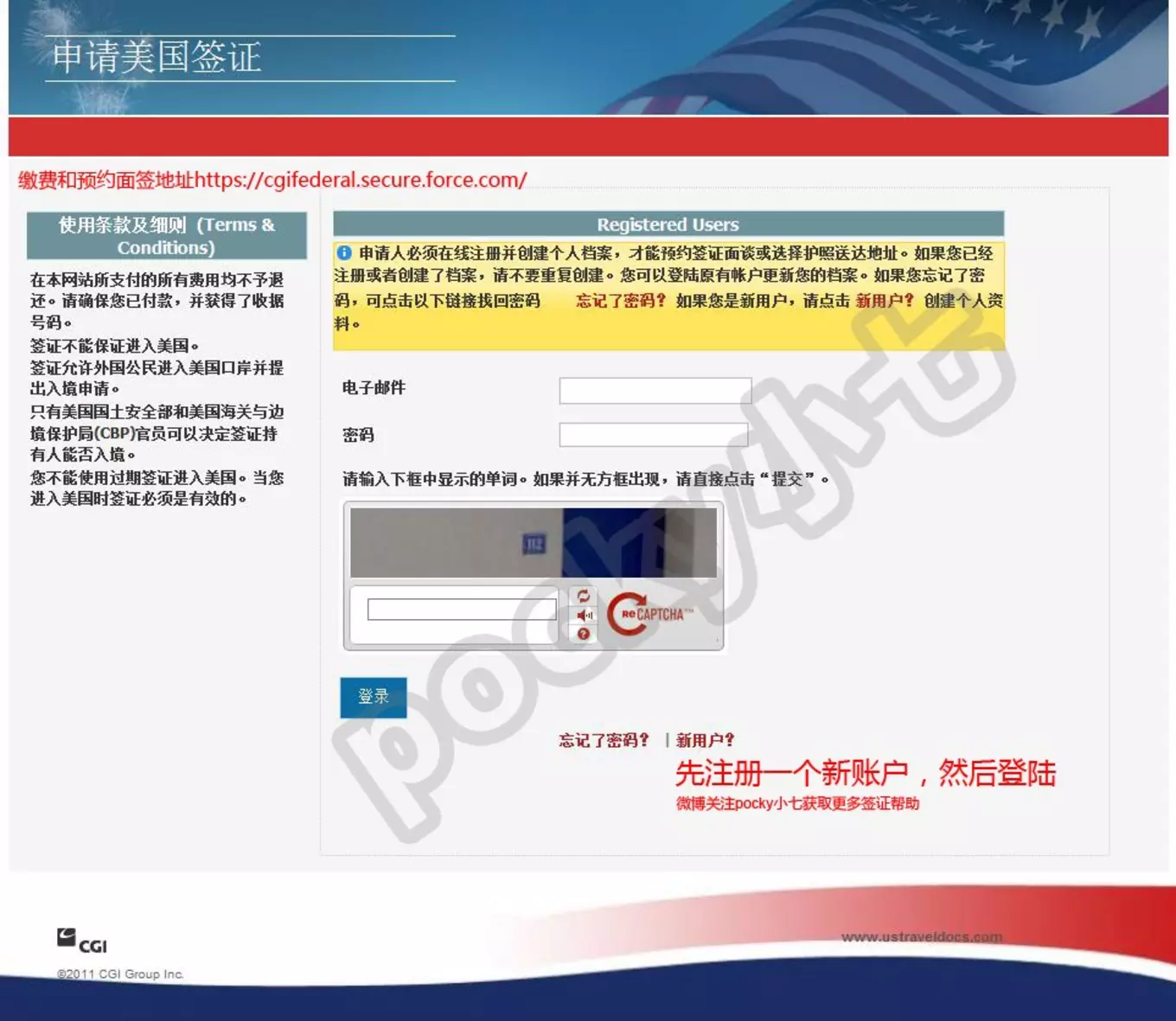Click the 申请美国签证 page title
The height and width of the screenshot is (1021, 1176).
click(x=157, y=57)
